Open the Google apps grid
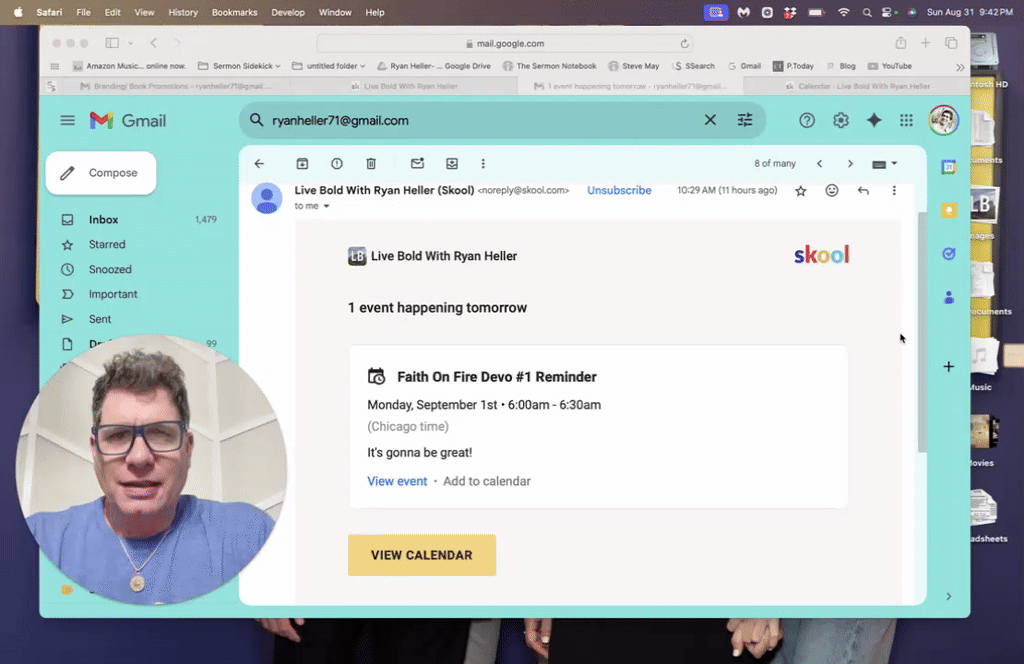 click(906, 120)
